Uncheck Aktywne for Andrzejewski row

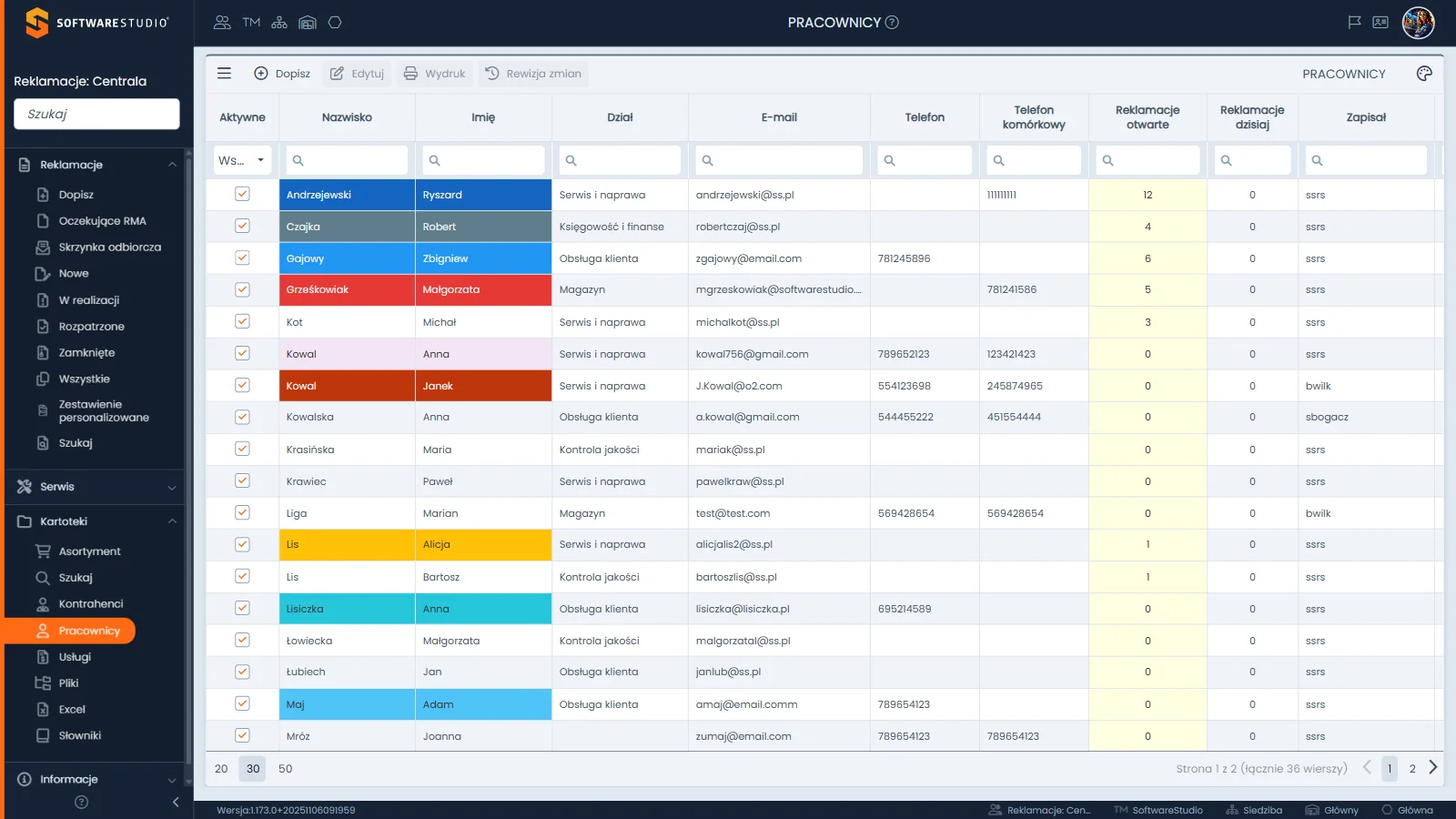(x=242, y=194)
